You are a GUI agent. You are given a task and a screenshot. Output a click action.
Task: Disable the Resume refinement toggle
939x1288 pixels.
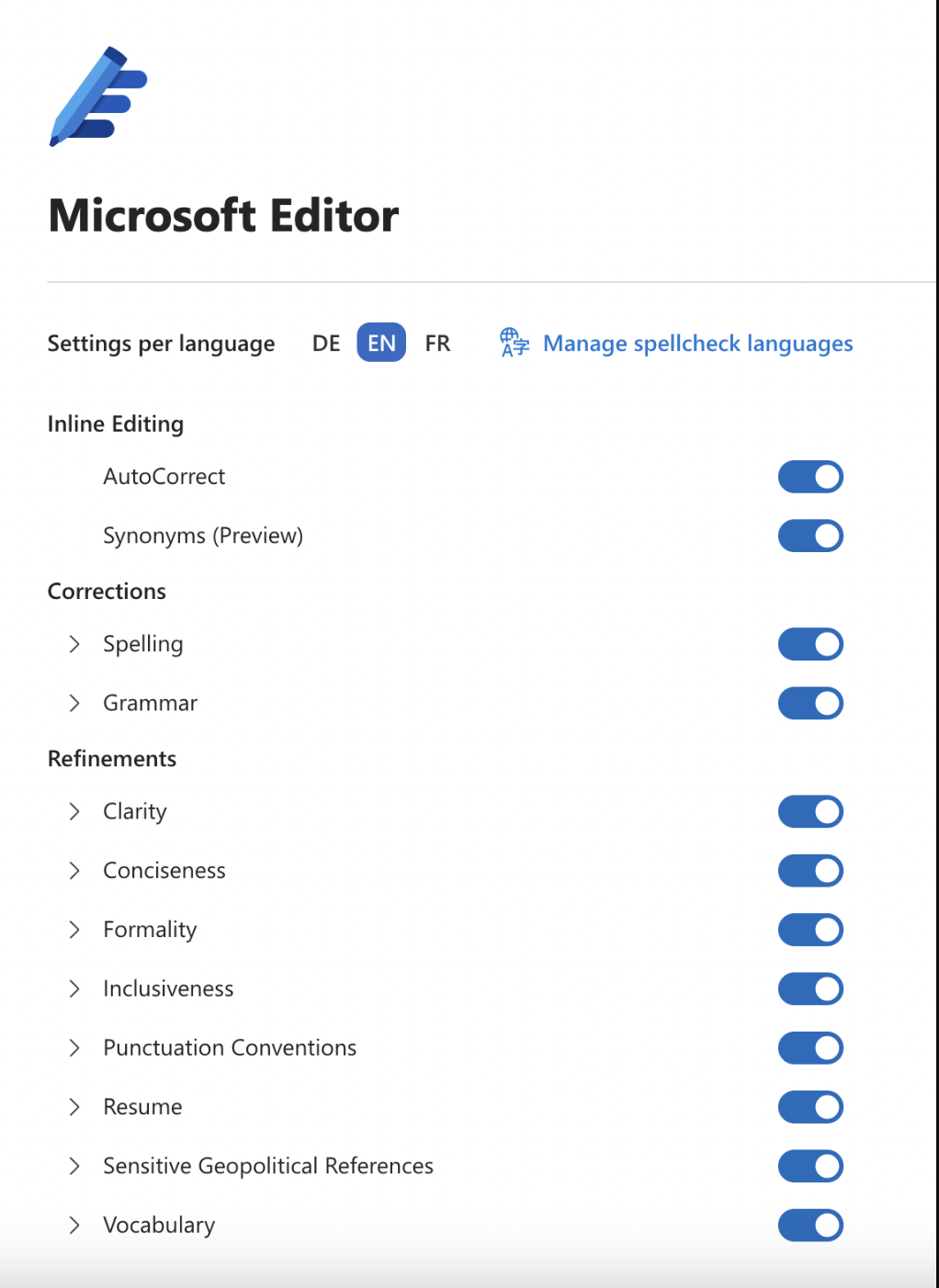point(810,1107)
